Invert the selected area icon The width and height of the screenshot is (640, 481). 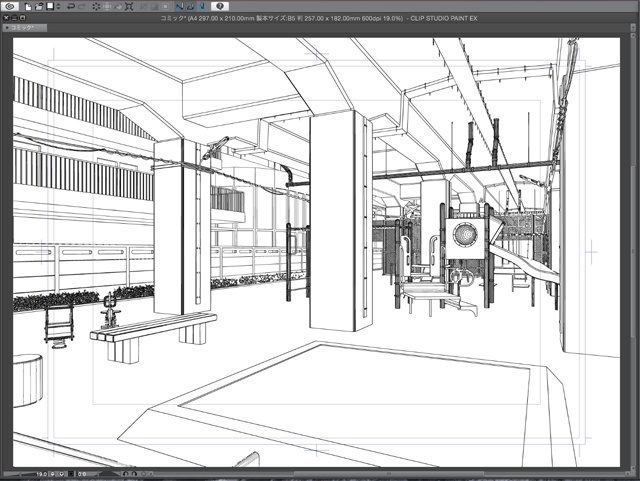(x=154, y=7)
